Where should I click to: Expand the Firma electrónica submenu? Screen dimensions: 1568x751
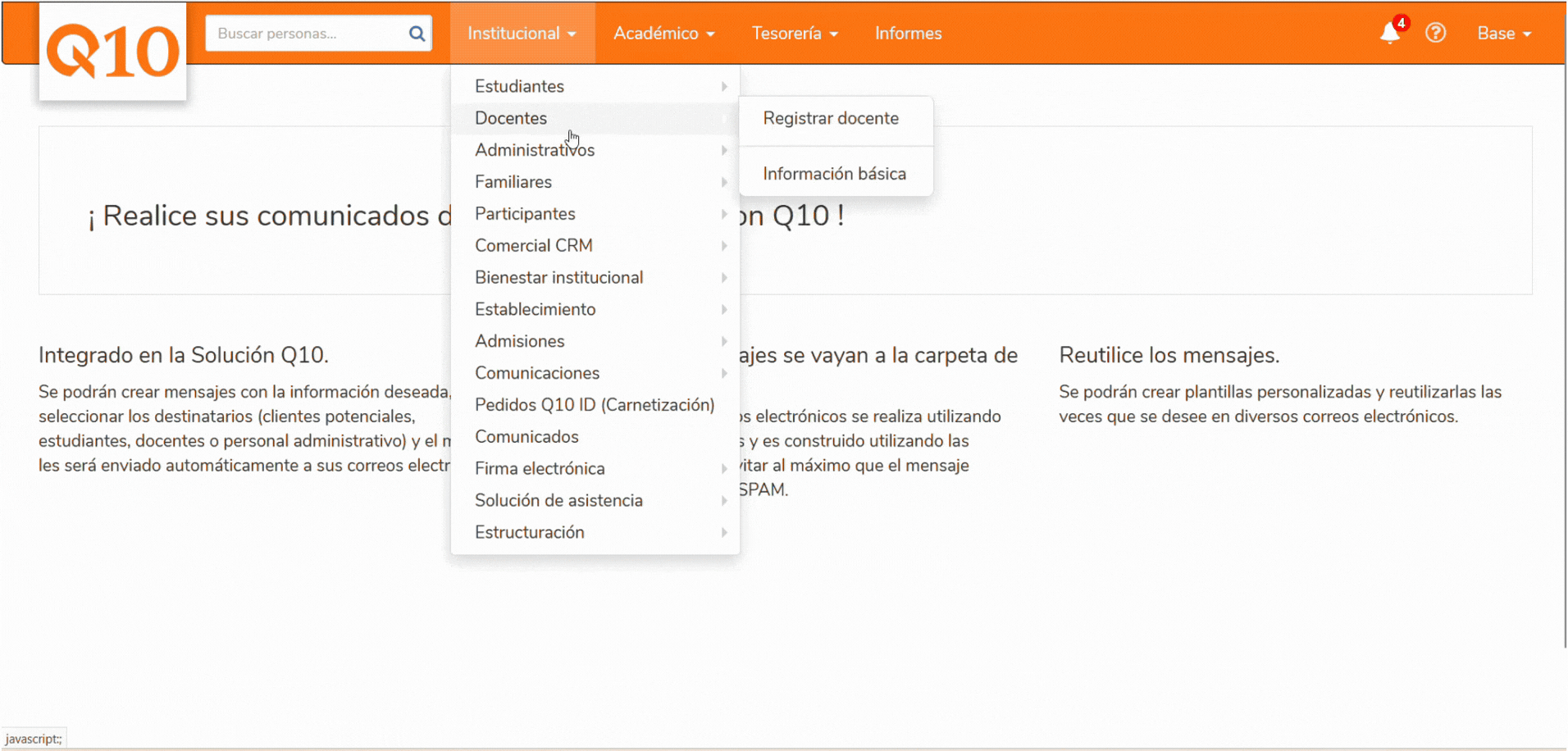click(x=595, y=469)
